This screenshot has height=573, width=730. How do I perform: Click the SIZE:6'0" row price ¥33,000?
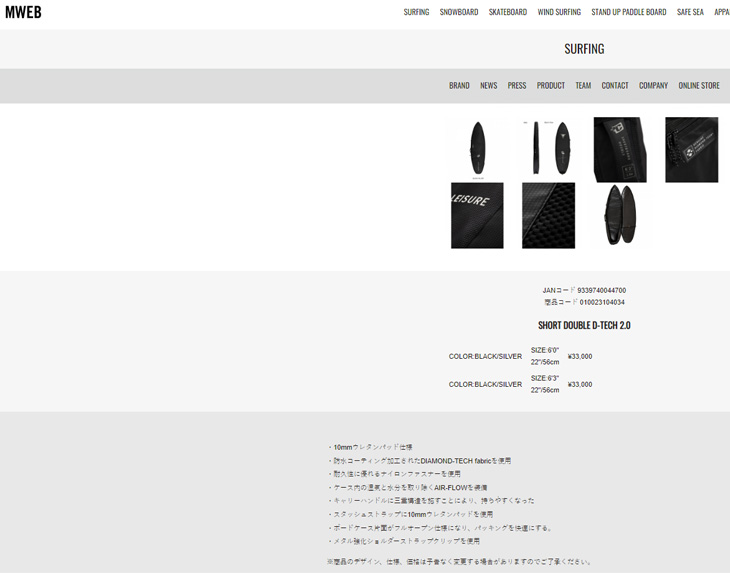click(580, 356)
